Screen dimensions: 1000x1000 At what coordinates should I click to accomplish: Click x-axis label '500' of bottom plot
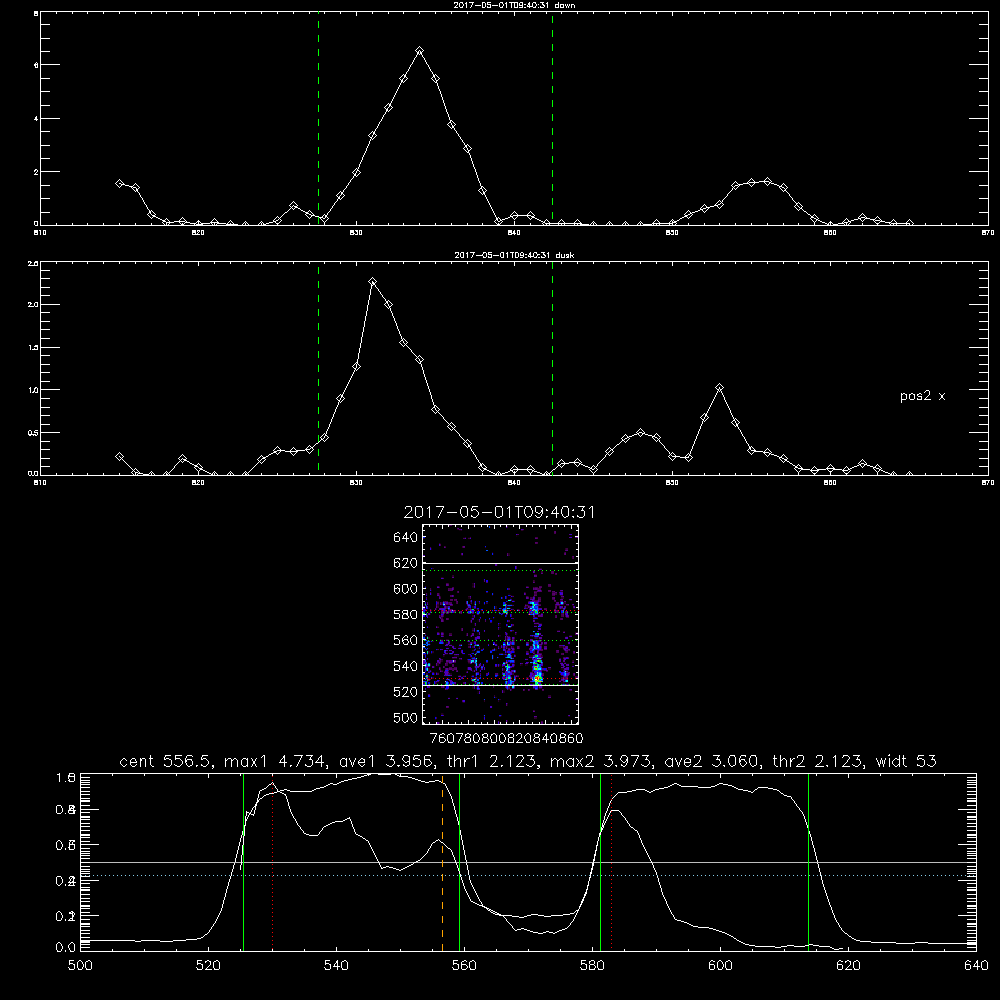click(80, 966)
